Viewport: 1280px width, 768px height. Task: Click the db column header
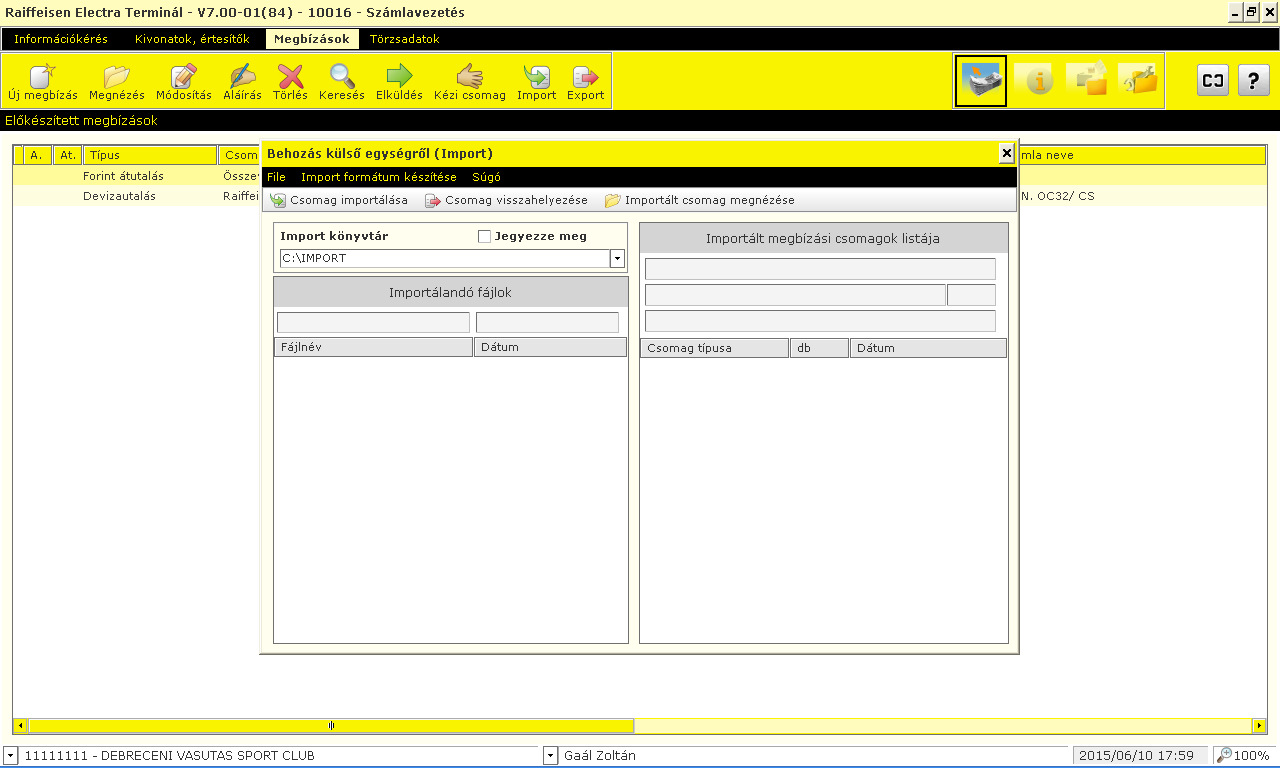tap(819, 348)
